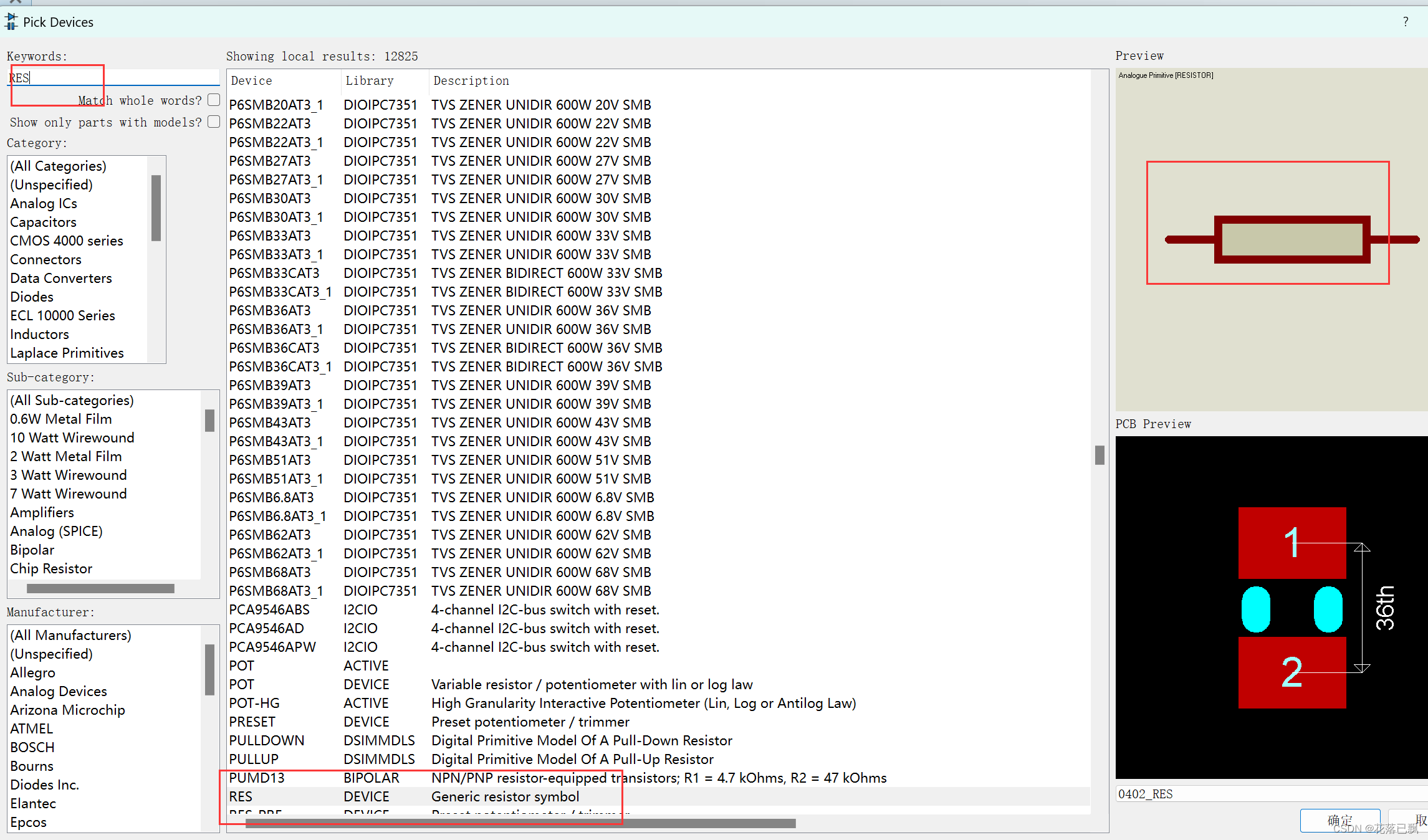
Task: Select the Diodes category
Action: coord(32,297)
